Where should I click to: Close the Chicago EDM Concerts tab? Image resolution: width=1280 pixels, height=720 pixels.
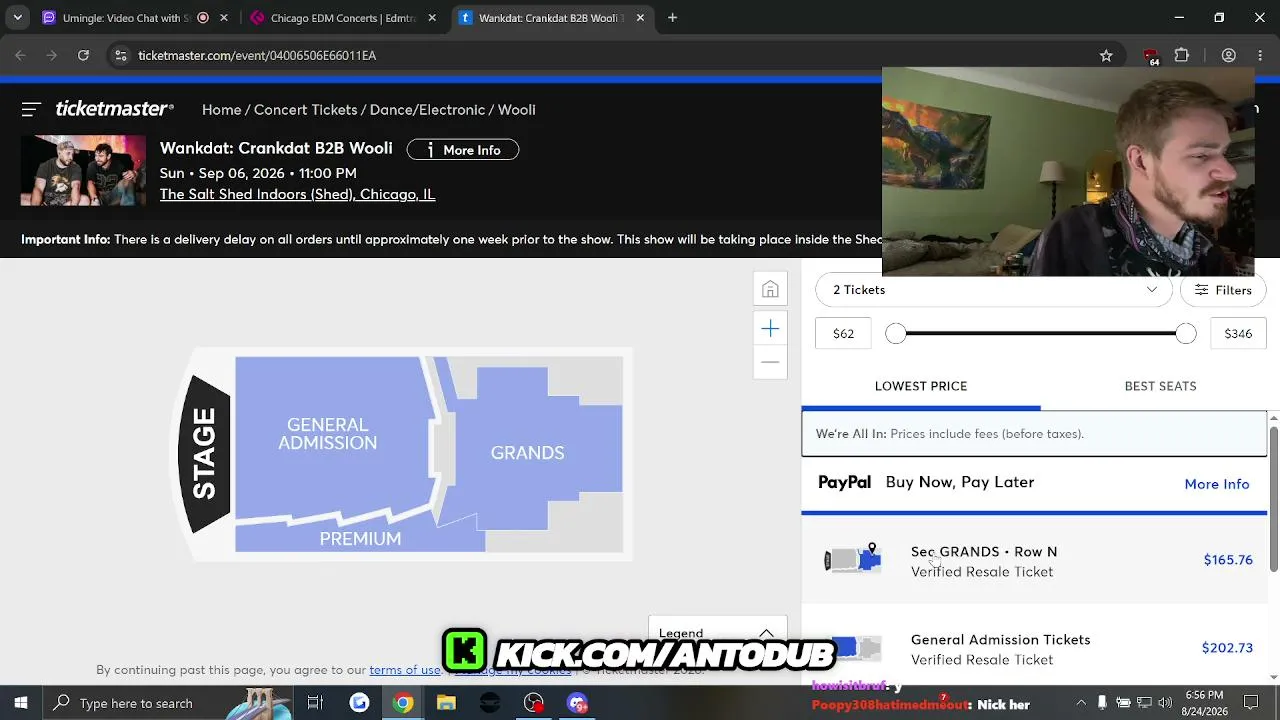click(x=432, y=18)
